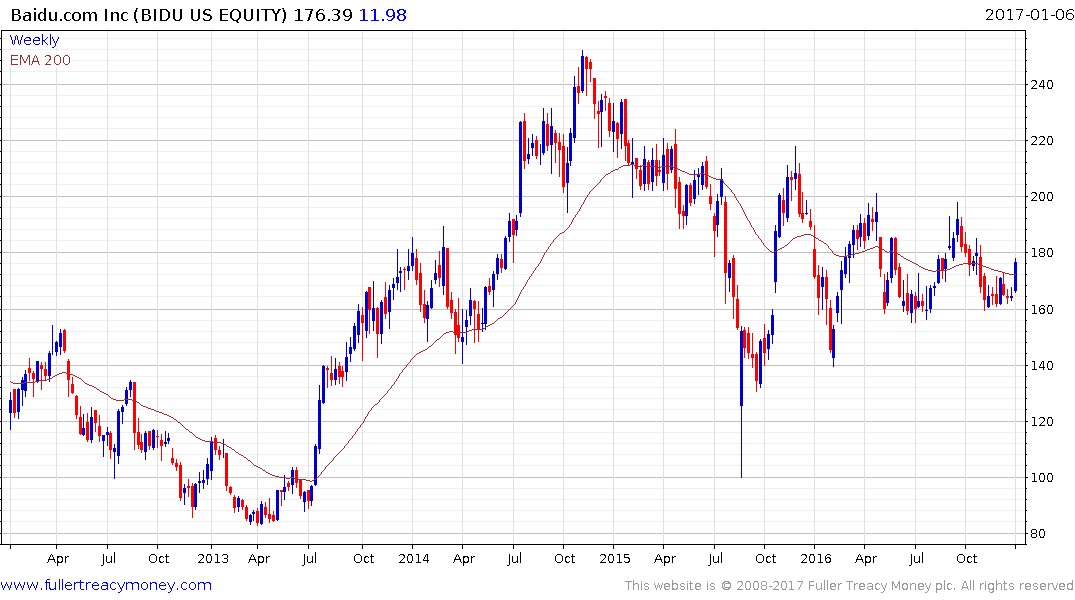The height and width of the screenshot is (600, 1075).
Task: Click the long-wick candle reaching 100 in 2015
Action: pos(741,403)
